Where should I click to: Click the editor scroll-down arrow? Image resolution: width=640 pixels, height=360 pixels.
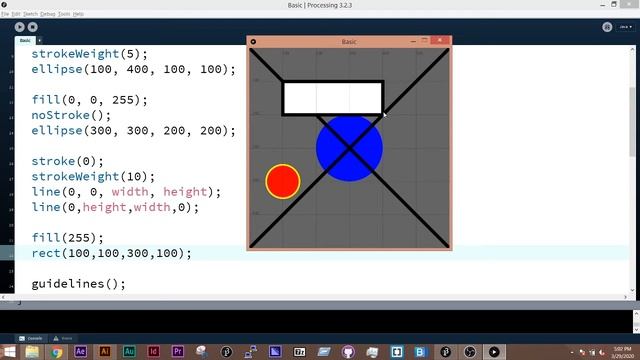click(x=632, y=290)
